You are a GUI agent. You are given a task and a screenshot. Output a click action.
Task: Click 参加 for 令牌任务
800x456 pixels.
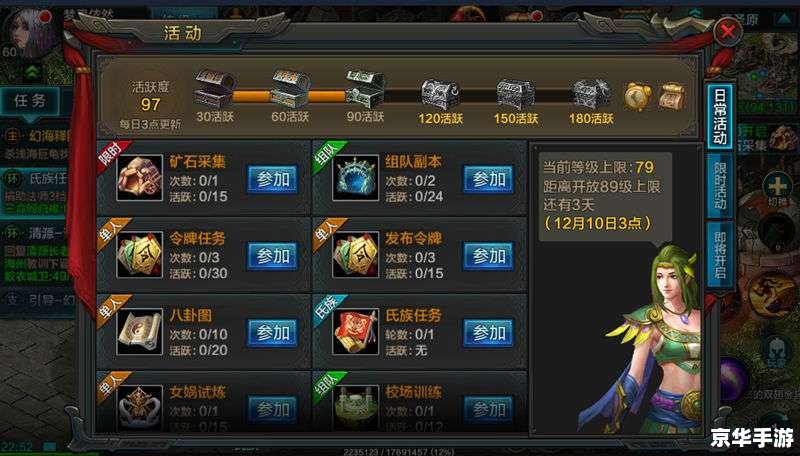click(272, 256)
